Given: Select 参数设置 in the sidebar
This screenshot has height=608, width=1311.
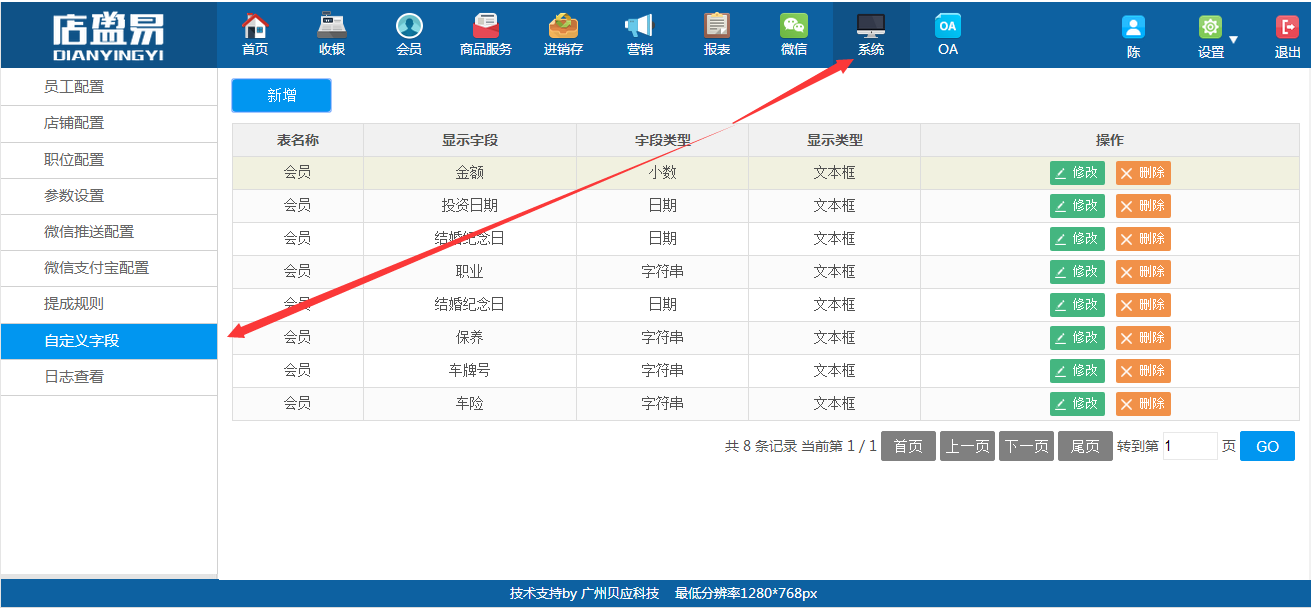Looking at the screenshot, I should click(x=109, y=196).
